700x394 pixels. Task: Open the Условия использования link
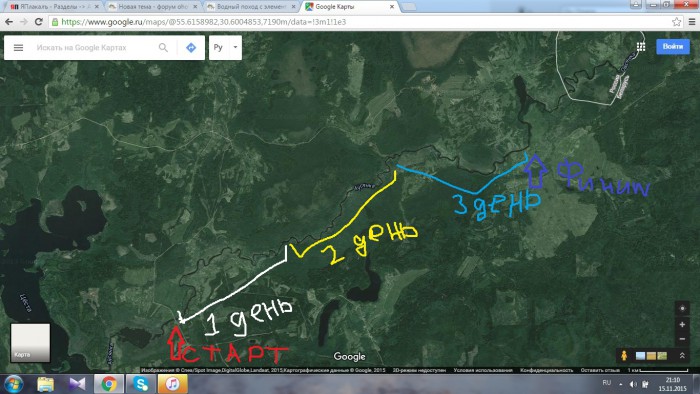[x=483, y=370]
